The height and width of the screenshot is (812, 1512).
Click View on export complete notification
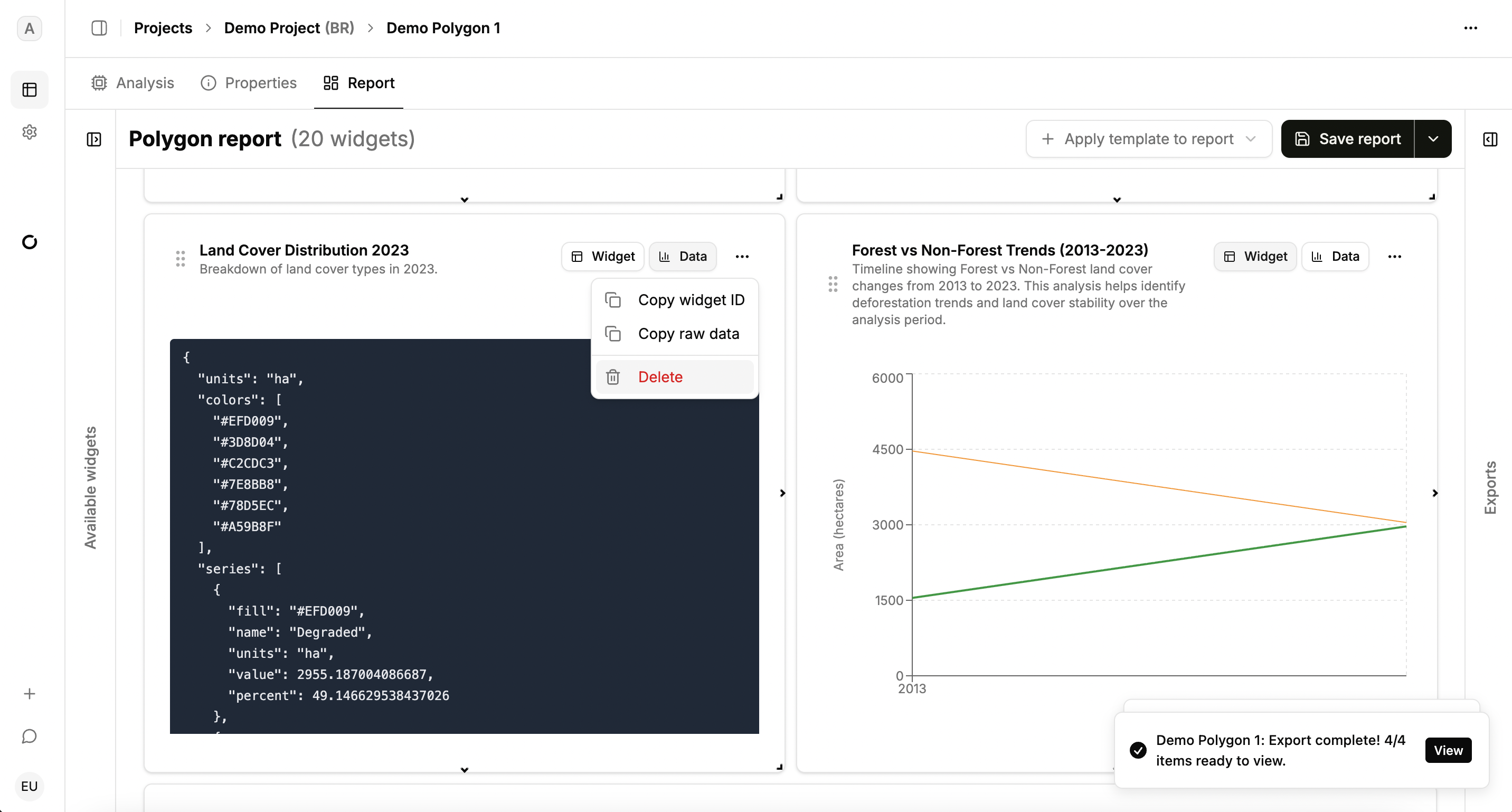pos(1448,750)
